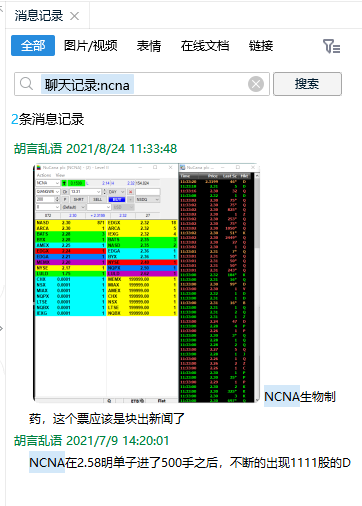Select the 全部 filter tab
The width and height of the screenshot is (362, 506).
(33, 46)
